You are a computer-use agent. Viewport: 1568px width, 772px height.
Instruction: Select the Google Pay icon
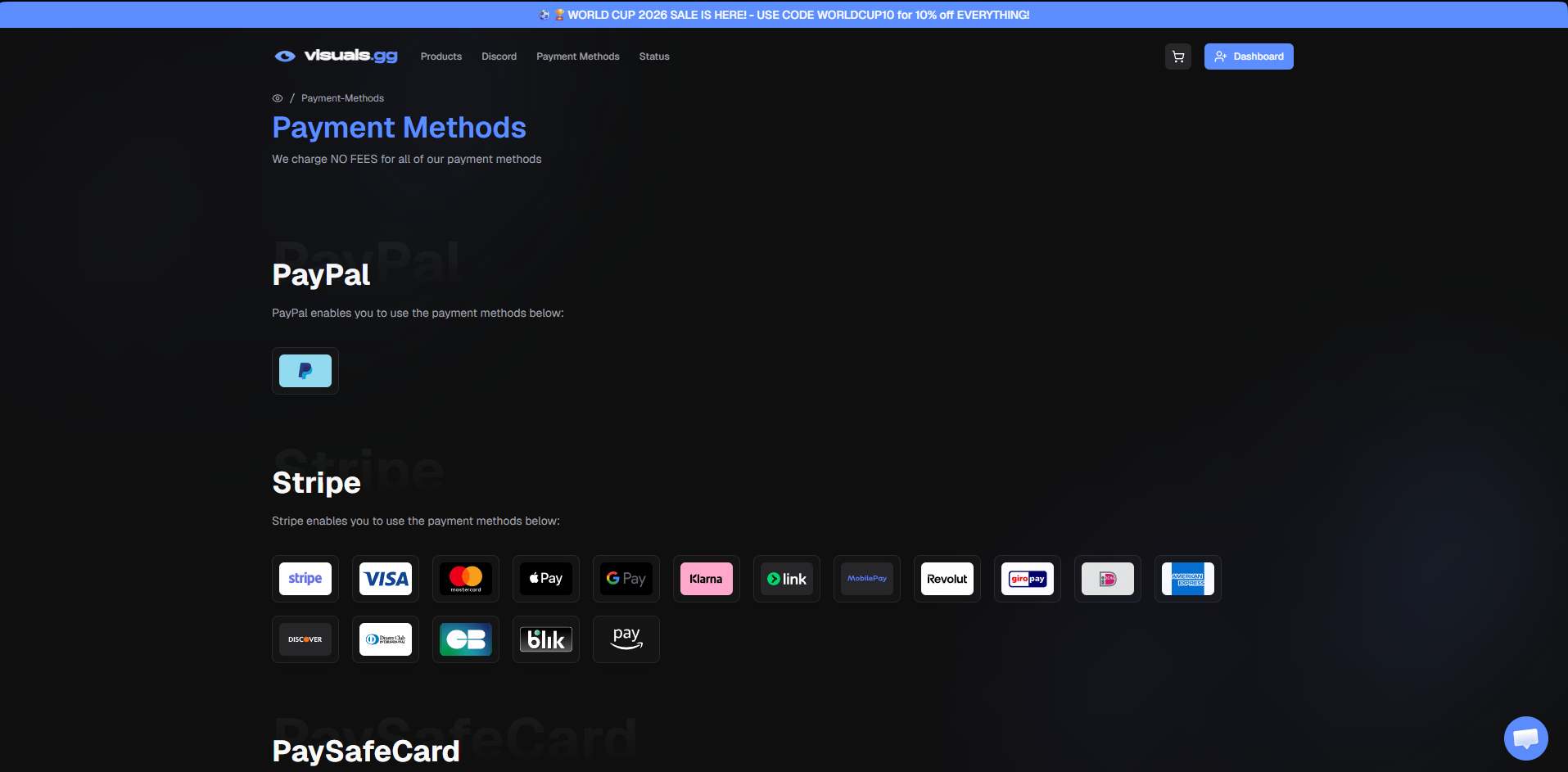tap(626, 579)
